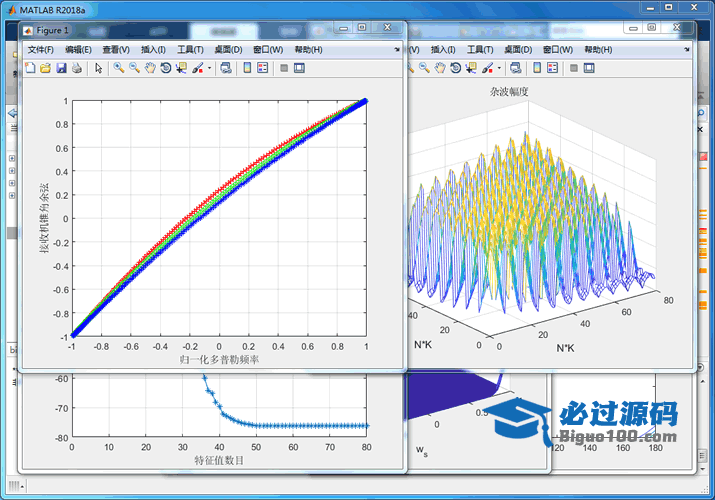Click Print Figure icon in Figure 1
This screenshot has height=500, width=715.
click(77, 68)
